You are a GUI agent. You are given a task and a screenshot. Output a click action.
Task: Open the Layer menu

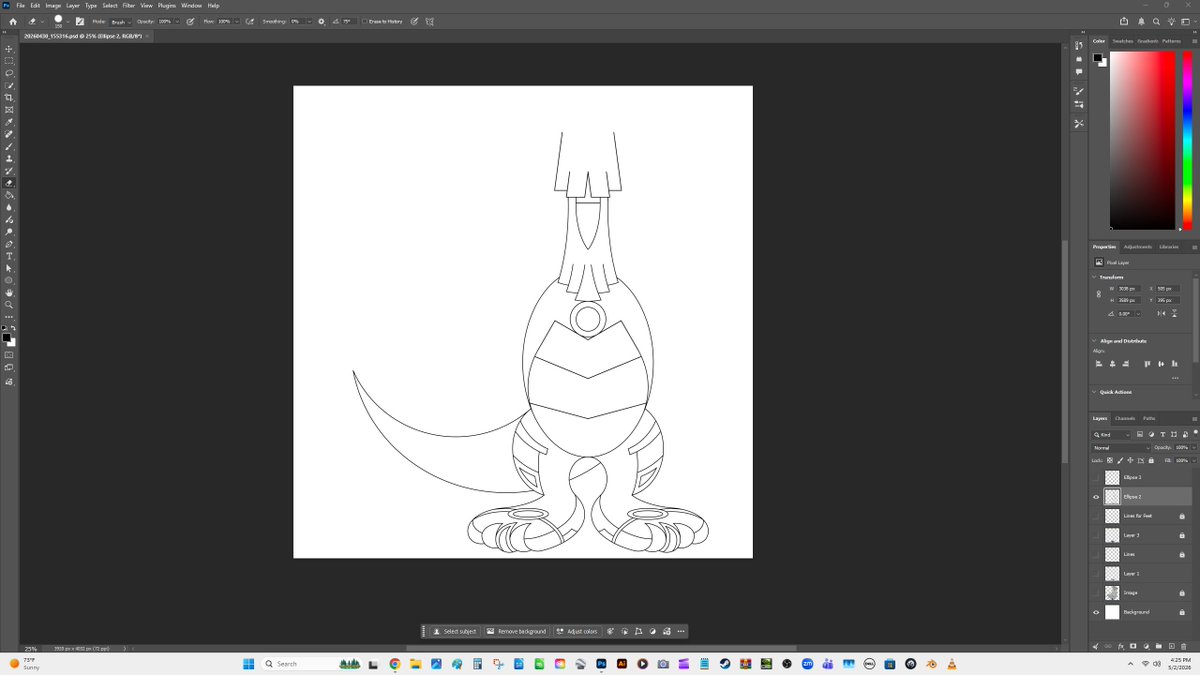73,5
